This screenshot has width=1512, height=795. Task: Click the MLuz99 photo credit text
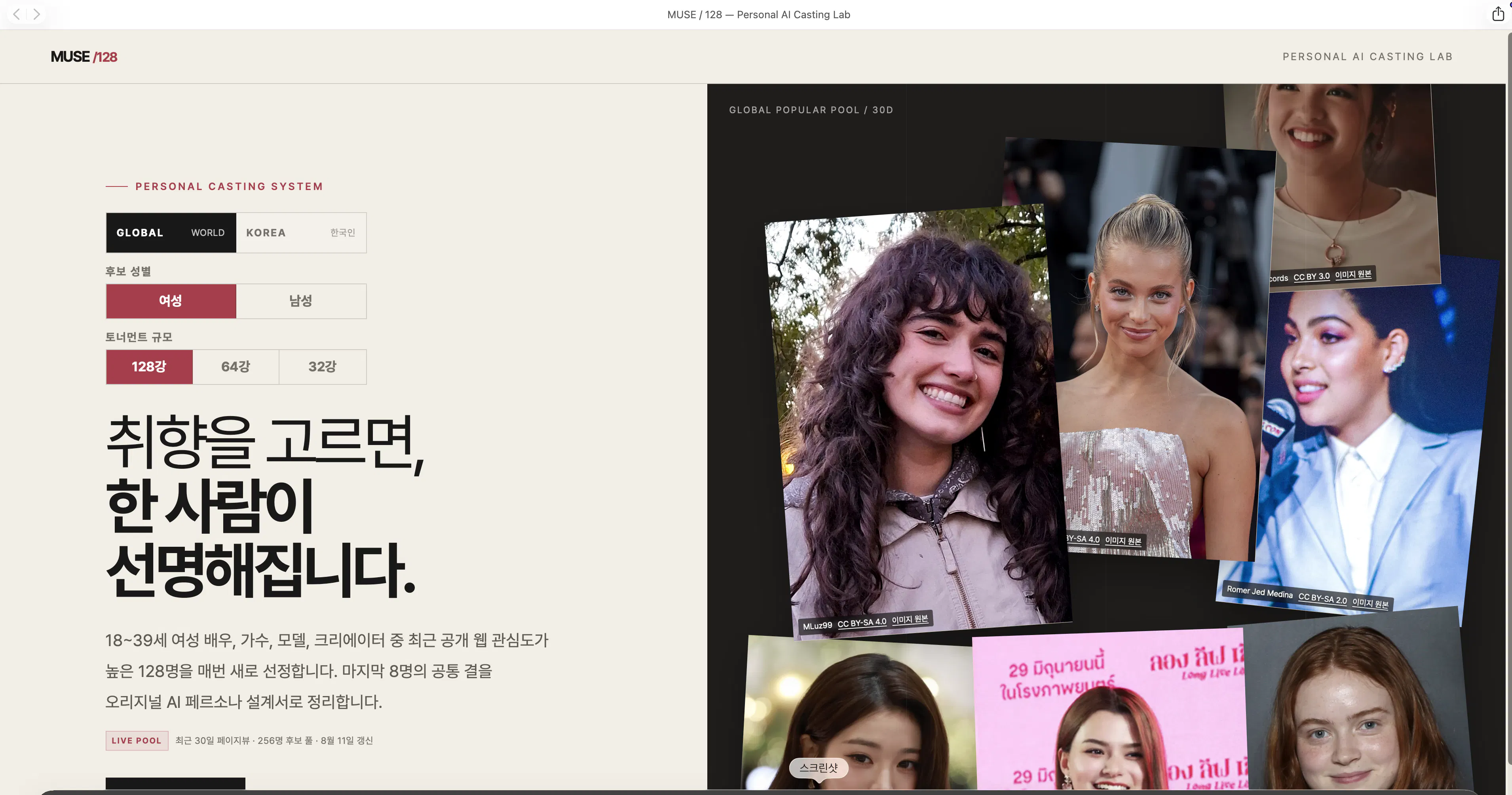click(x=817, y=626)
